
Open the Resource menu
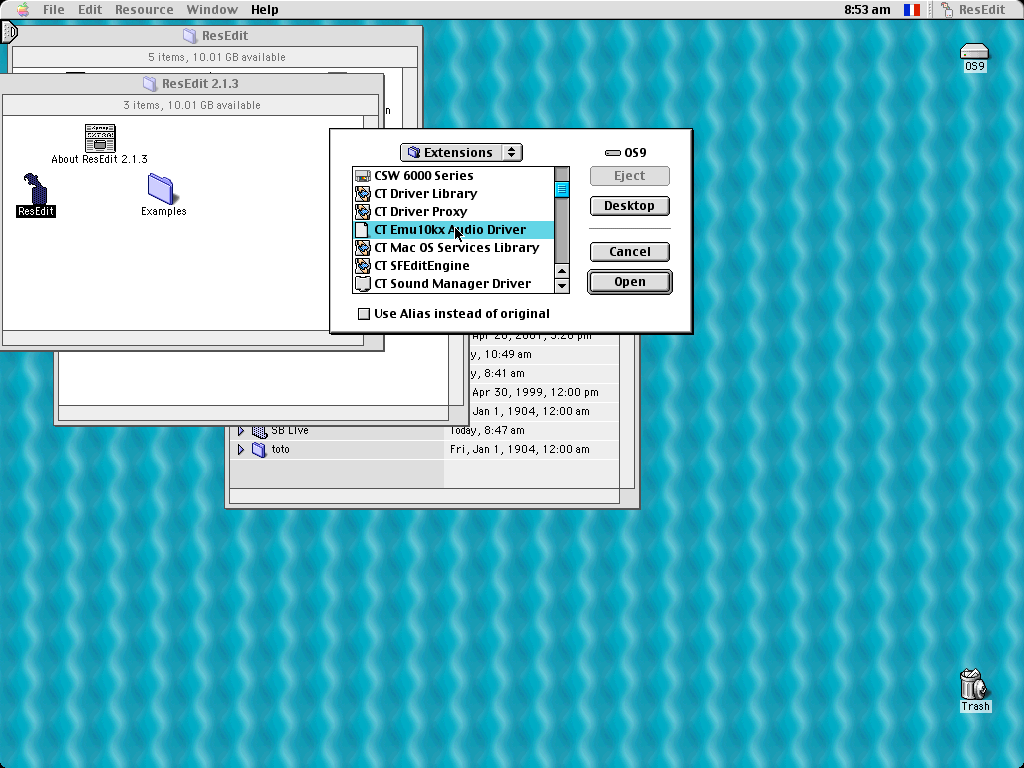[144, 10]
